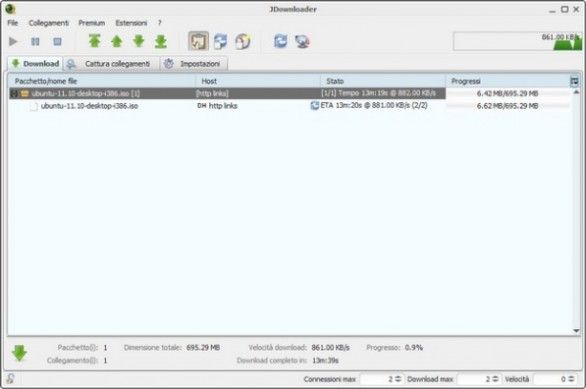Click 'Download completo in: 13m:39s' text
The image size is (586, 389).
tap(288, 361)
